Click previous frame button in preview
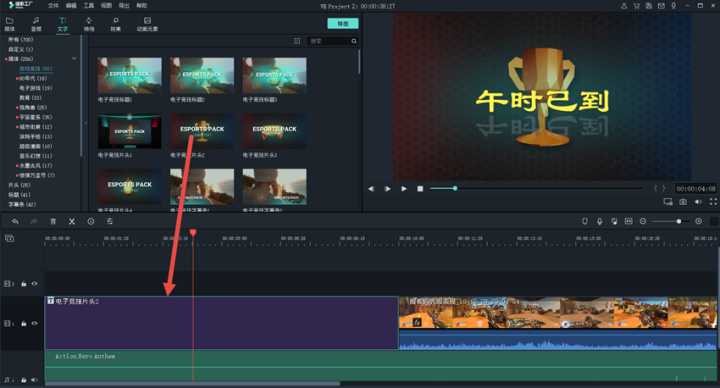This screenshot has height=388, width=720. point(371,189)
